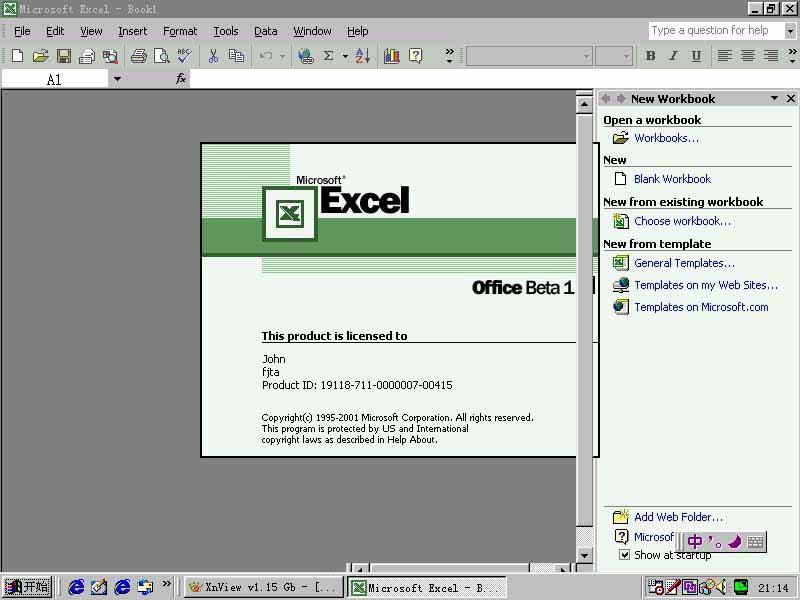The image size is (800, 600).
Task: Click the Insert Hyperlink globe icon
Action: [x=306, y=56]
